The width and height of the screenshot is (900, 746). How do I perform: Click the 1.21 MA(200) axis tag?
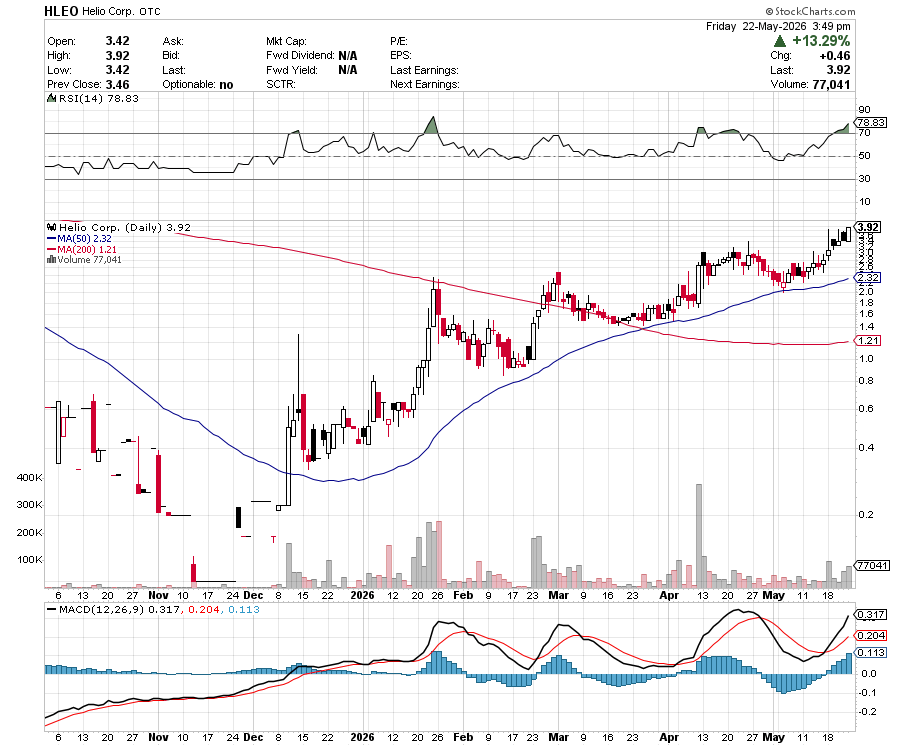[x=868, y=340]
